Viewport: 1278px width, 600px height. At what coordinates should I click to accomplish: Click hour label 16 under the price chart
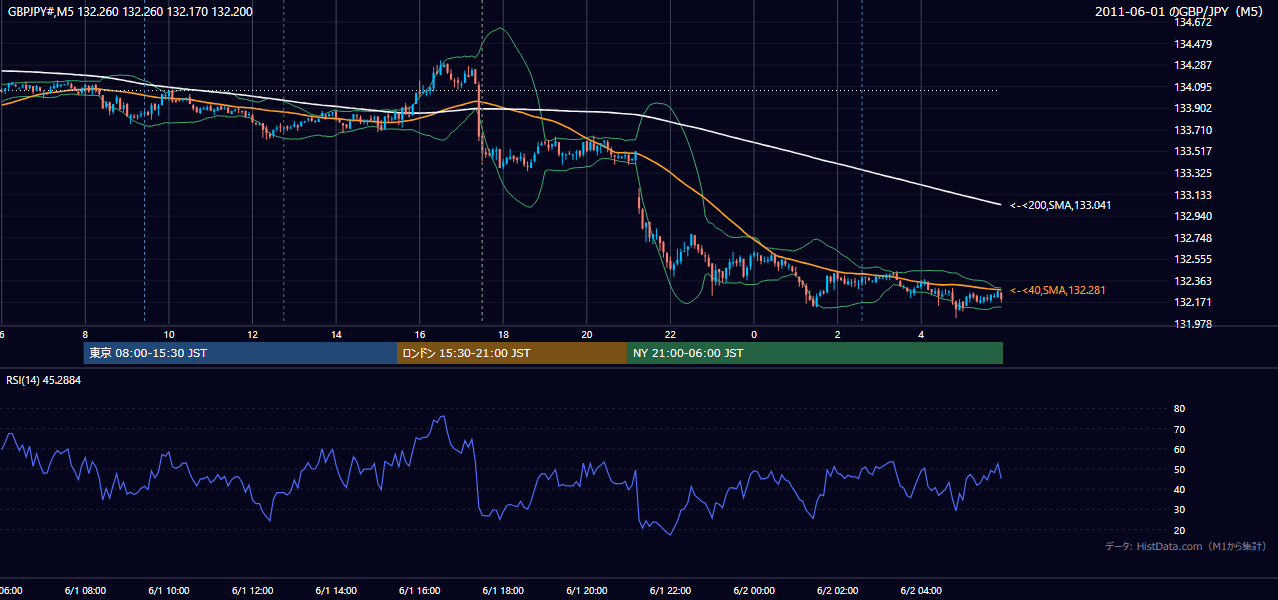point(420,335)
